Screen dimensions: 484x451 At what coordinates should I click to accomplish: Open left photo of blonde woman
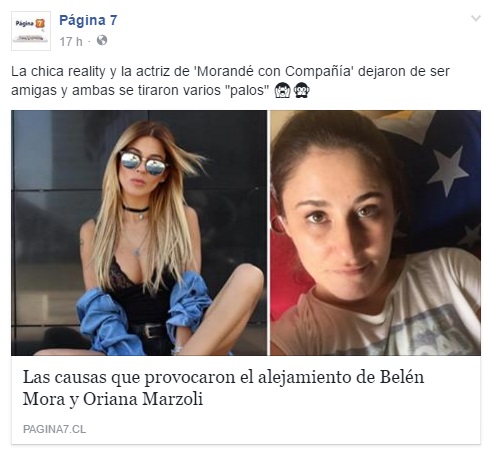[139, 233]
